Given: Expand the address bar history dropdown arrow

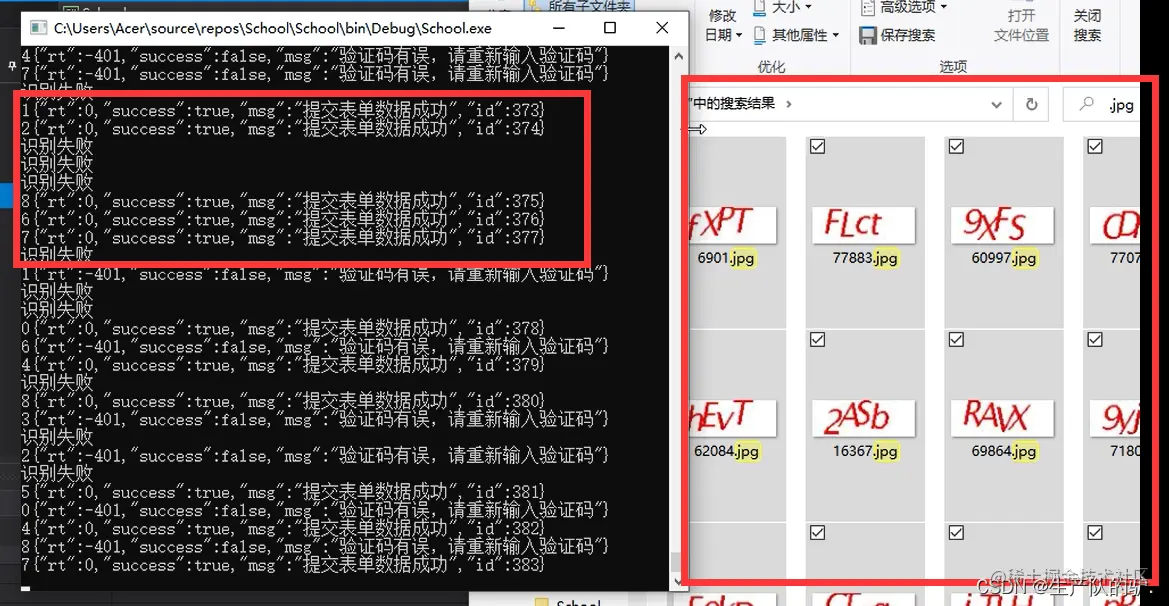Looking at the screenshot, I should [x=996, y=105].
